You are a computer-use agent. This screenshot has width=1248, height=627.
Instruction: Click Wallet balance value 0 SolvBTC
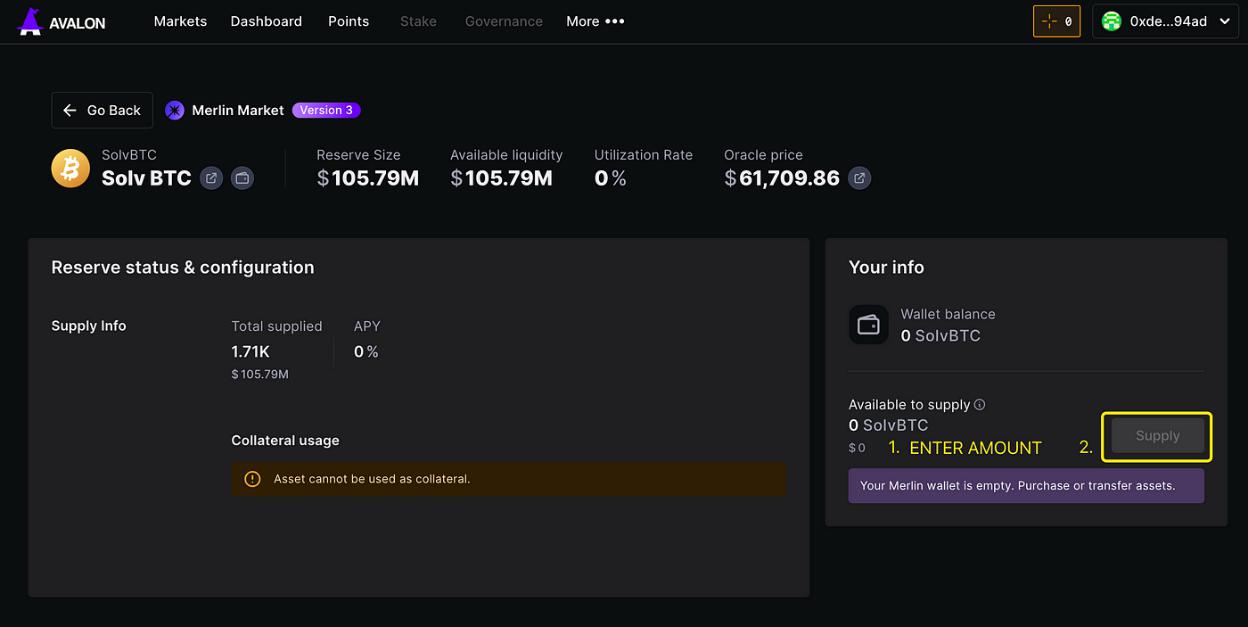pos(941,336)
